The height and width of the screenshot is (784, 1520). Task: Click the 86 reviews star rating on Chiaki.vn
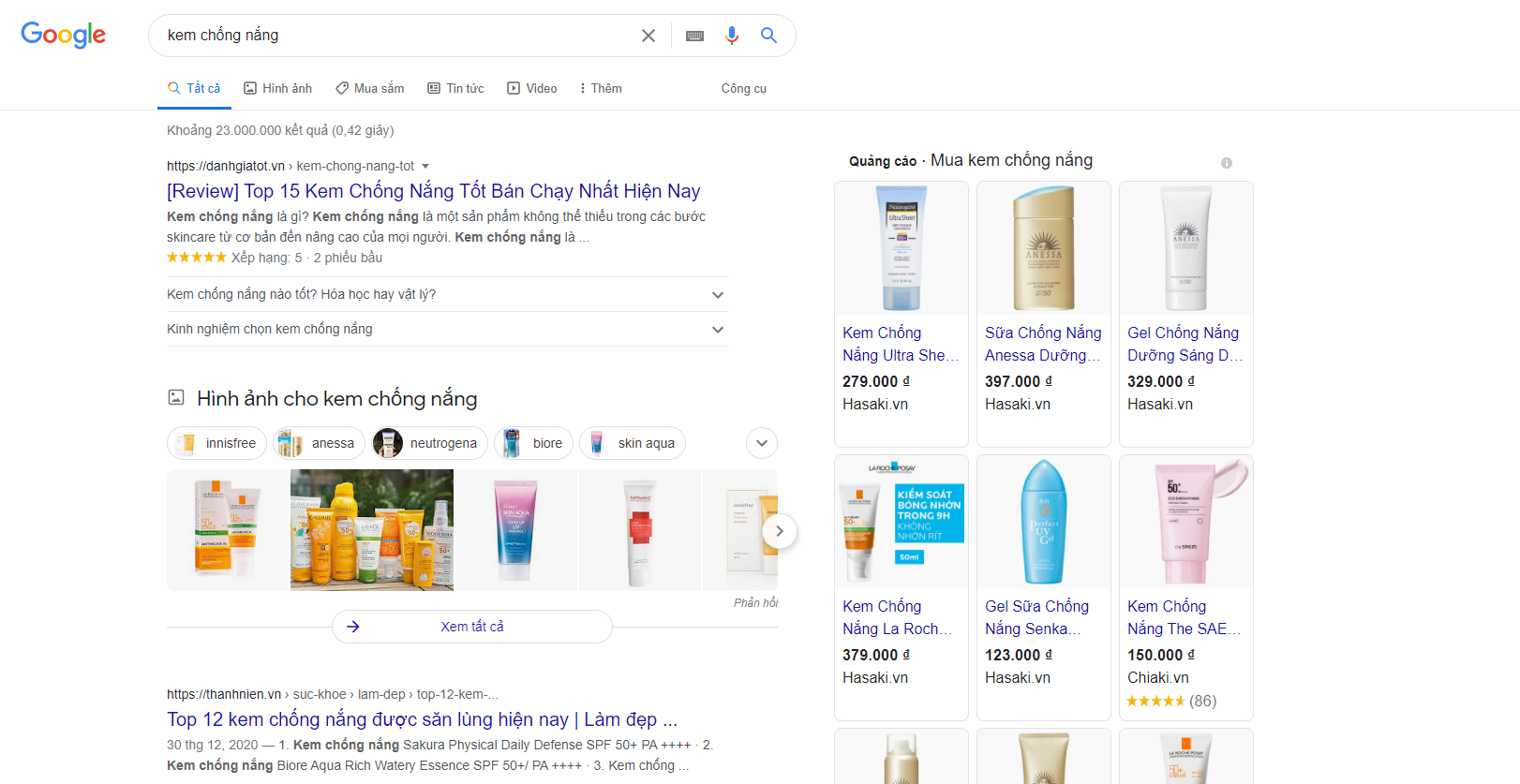(1171, 701)
